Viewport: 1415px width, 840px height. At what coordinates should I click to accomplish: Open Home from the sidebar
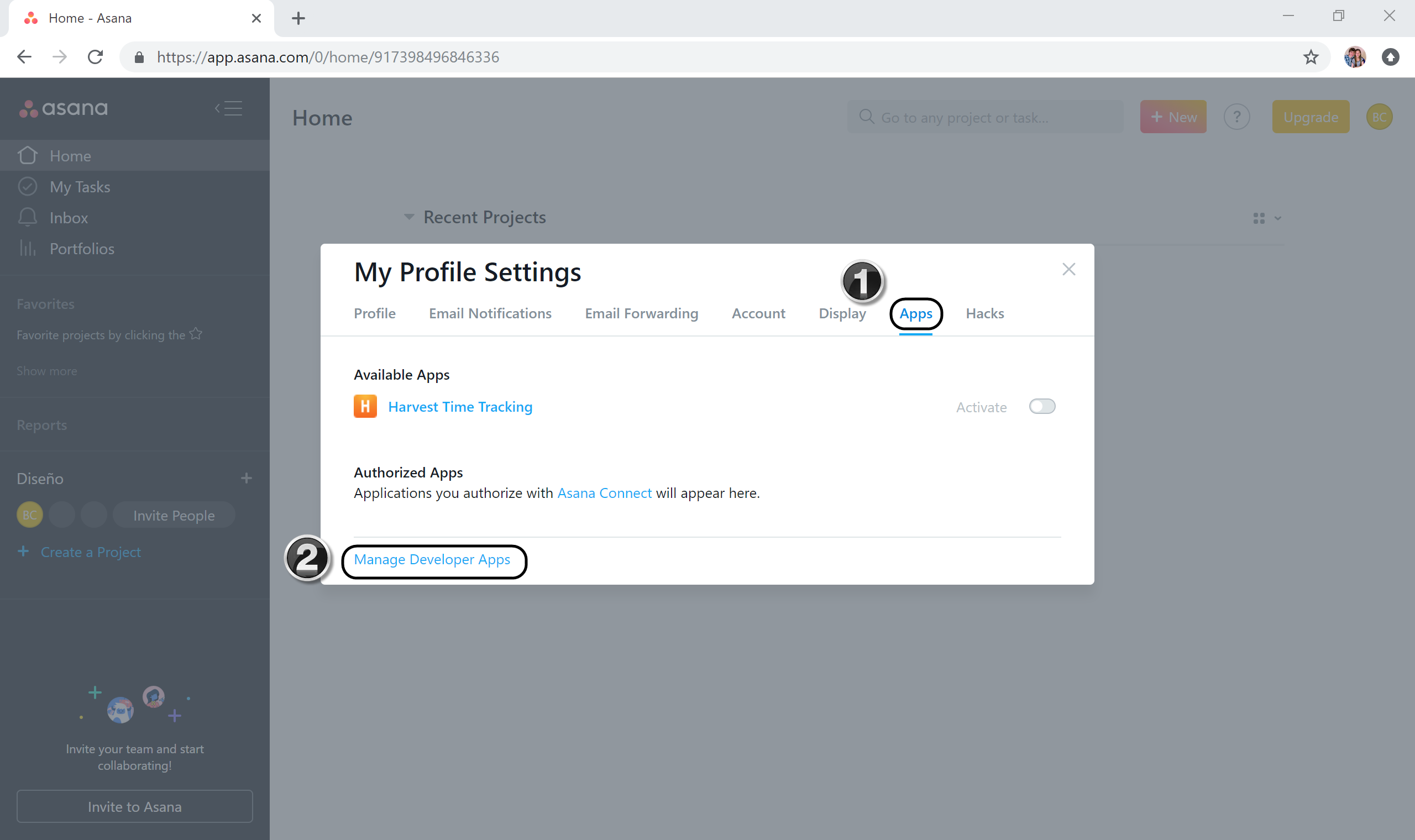point(135,156)
